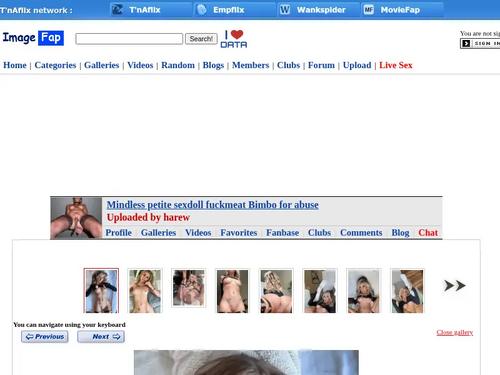Click the I love DATA logo

point(234,39)
